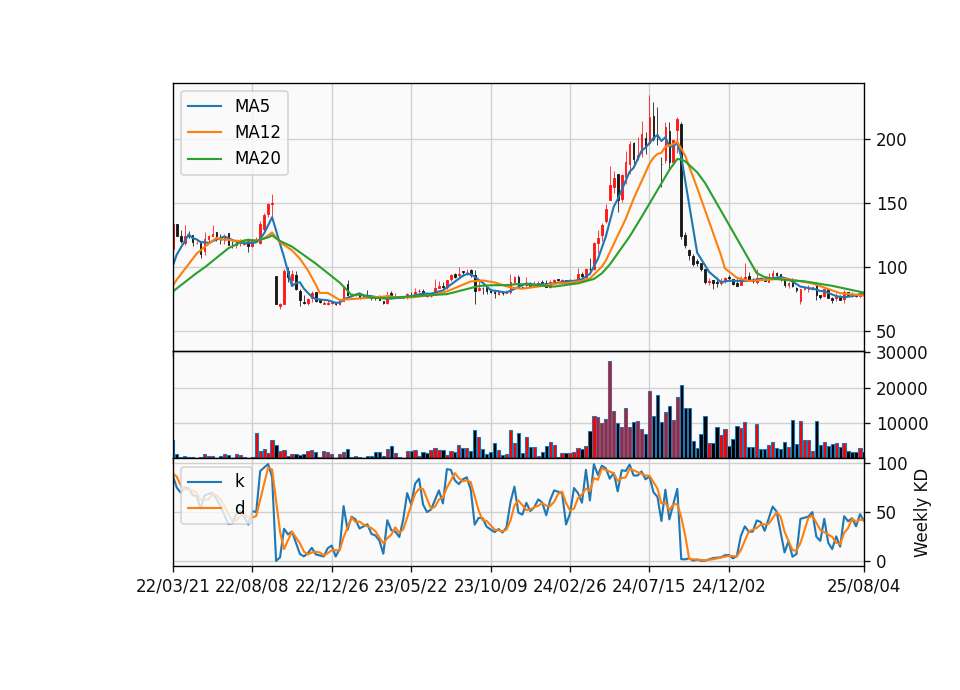Click the d legend label
Viewport: 960px width, 690px height.
240,508
